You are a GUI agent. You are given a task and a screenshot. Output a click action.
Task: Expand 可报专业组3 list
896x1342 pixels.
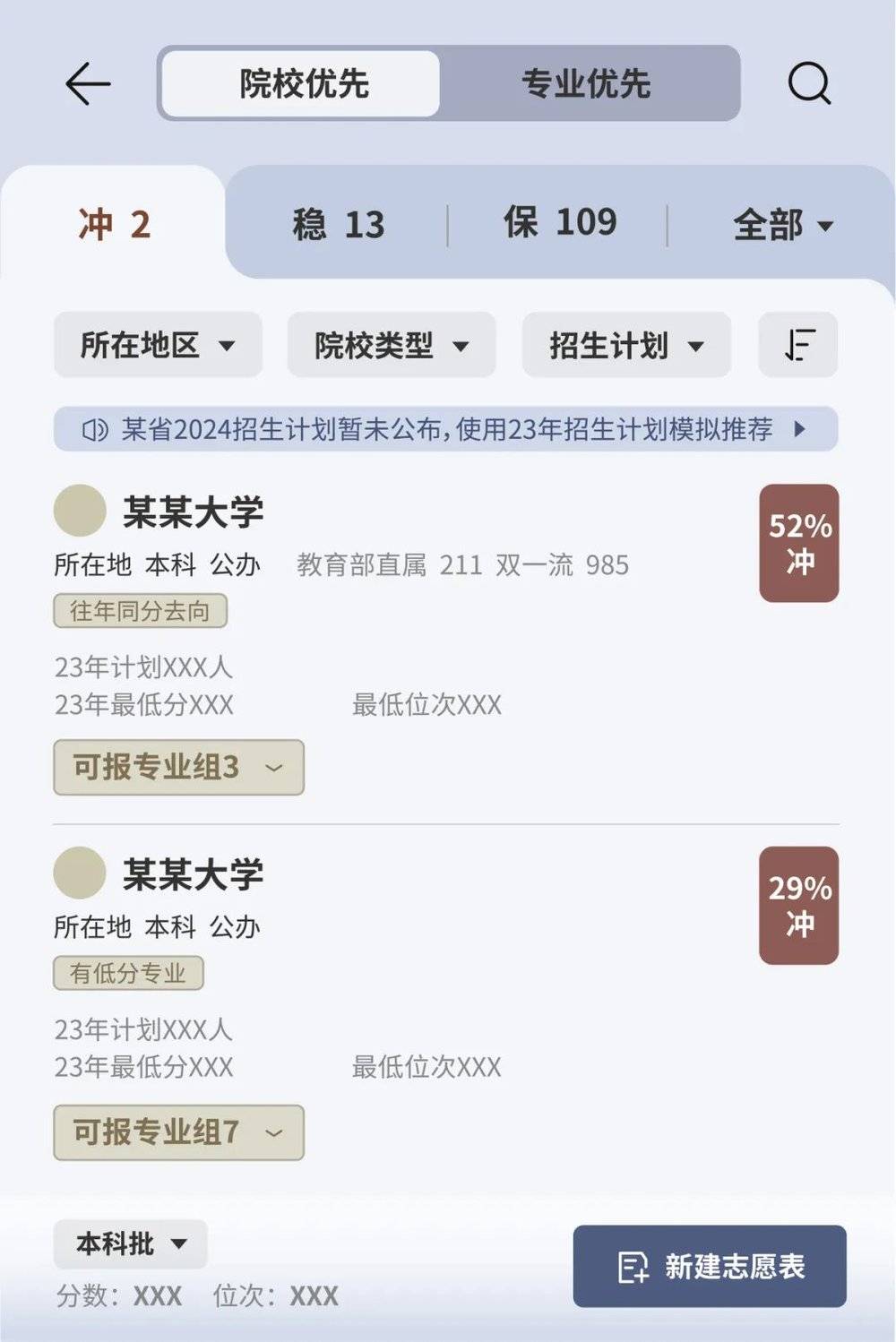179,768
